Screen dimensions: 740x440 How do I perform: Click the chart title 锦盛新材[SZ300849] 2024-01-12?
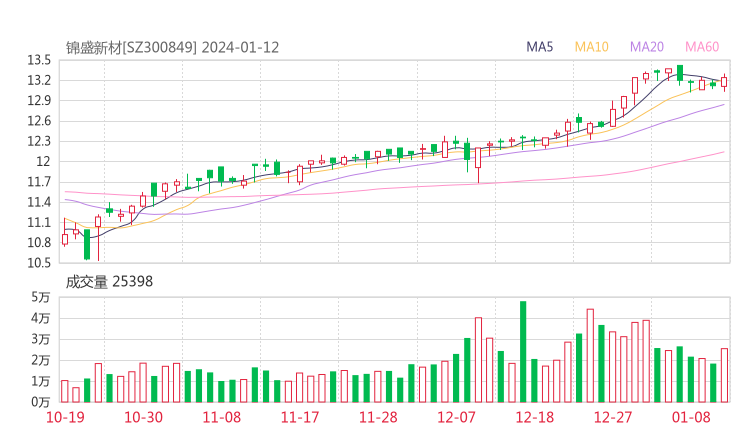coord(172,48)
